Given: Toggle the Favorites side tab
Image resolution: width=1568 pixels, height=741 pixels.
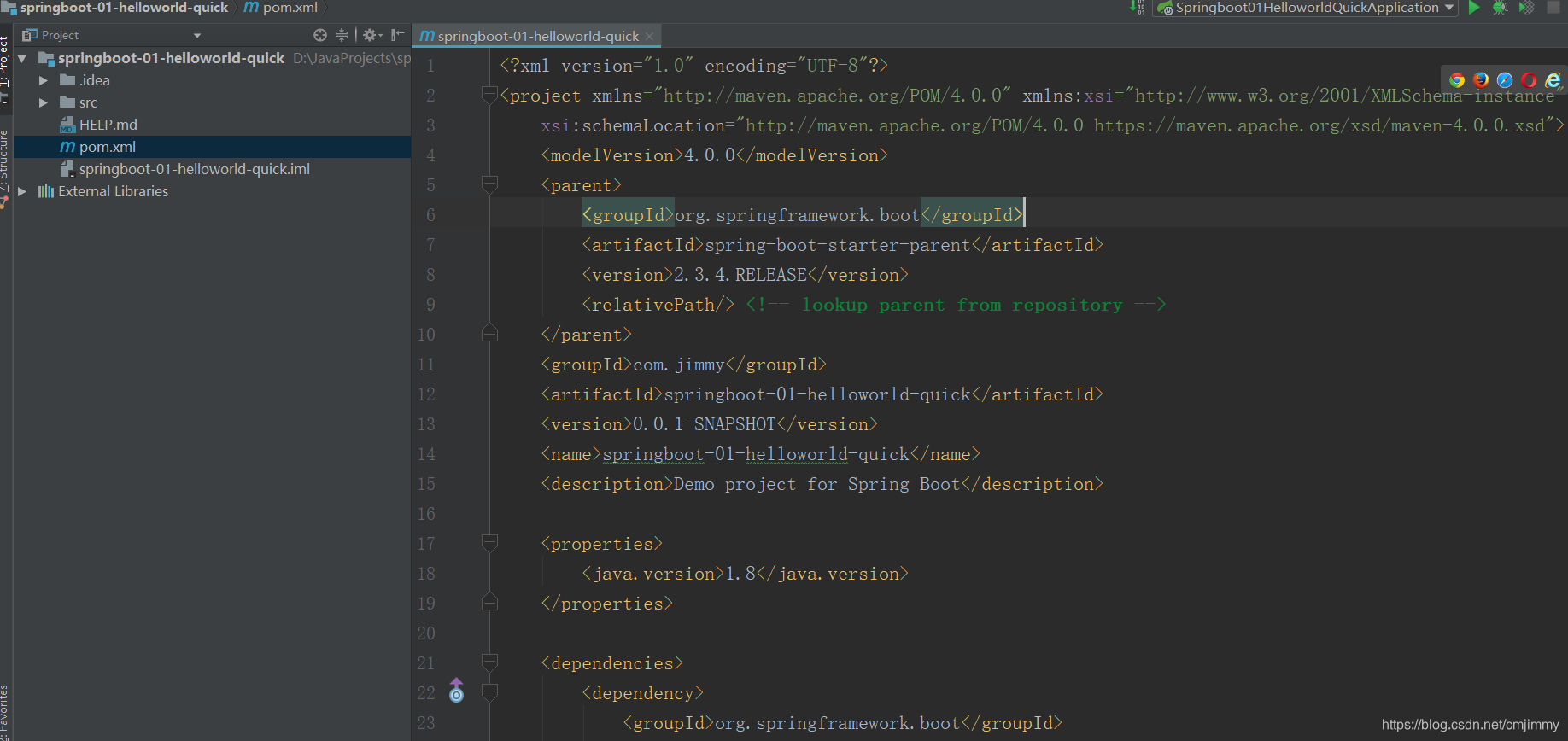Looking at the screenshot, I should click(4, 713).
